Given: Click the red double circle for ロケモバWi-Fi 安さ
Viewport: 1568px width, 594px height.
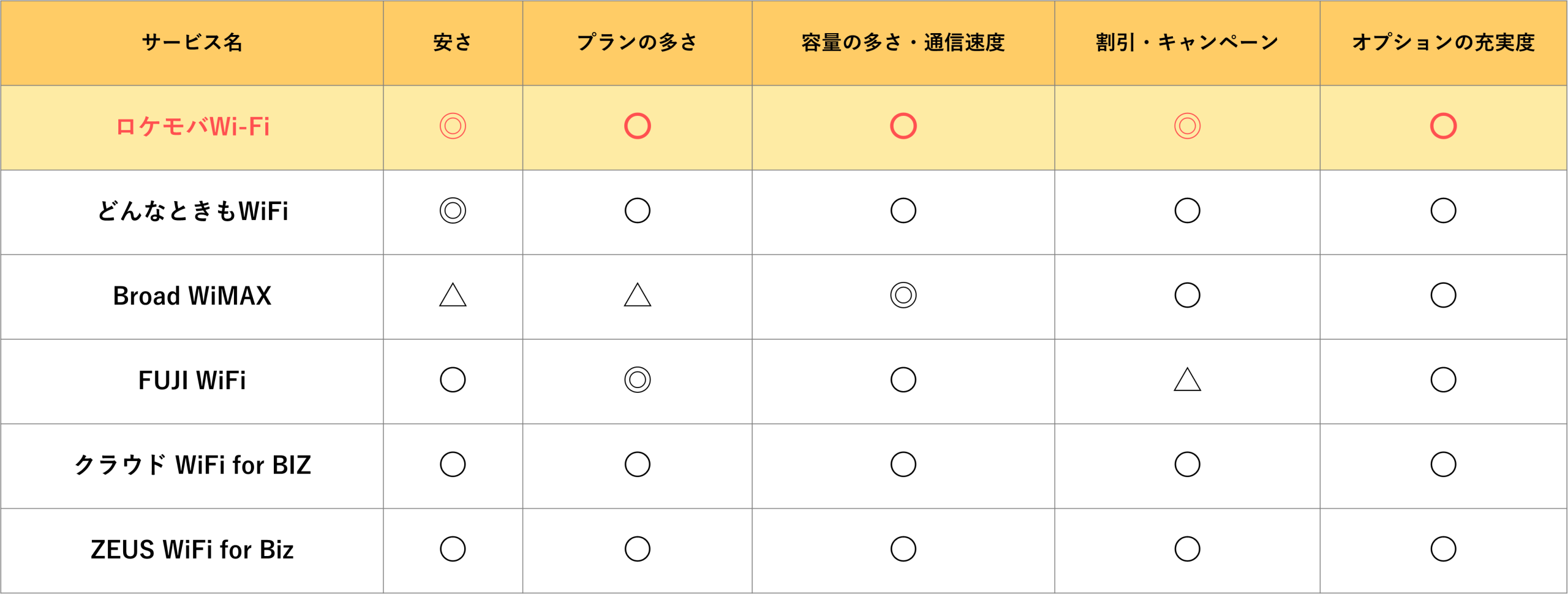Looking at the screenshot, I should (453, 126).
